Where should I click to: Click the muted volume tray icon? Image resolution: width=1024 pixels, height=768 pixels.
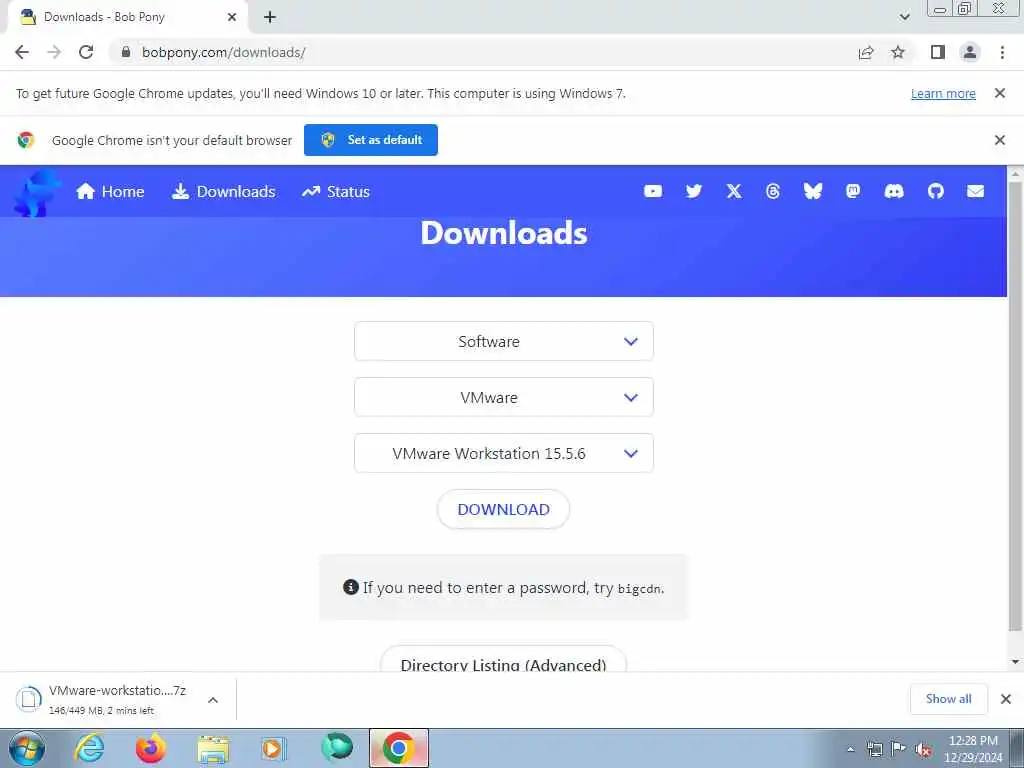(923, 749)
